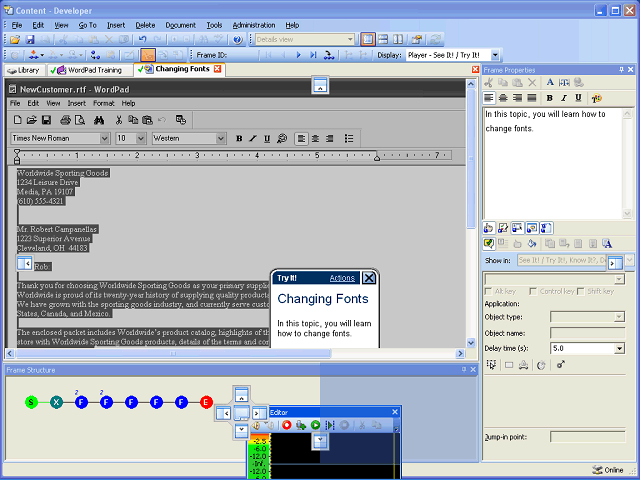Click Play Selection icon in Sound Editor

click(x=329, y=425)
